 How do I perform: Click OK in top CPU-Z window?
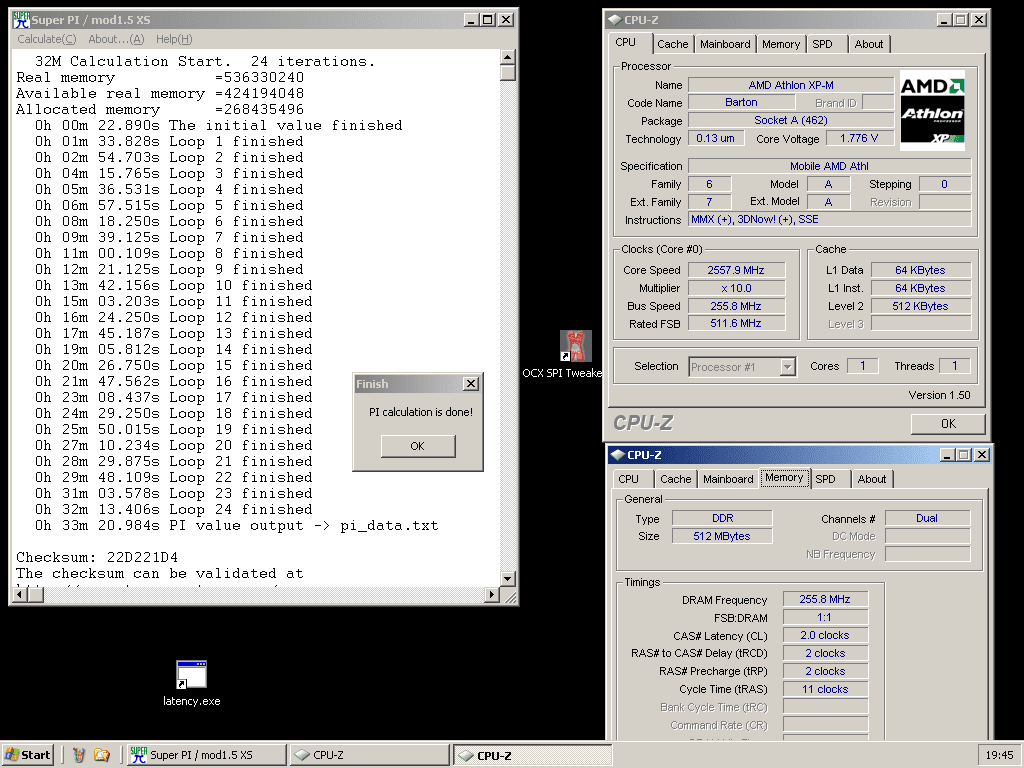tap(948, 424)
